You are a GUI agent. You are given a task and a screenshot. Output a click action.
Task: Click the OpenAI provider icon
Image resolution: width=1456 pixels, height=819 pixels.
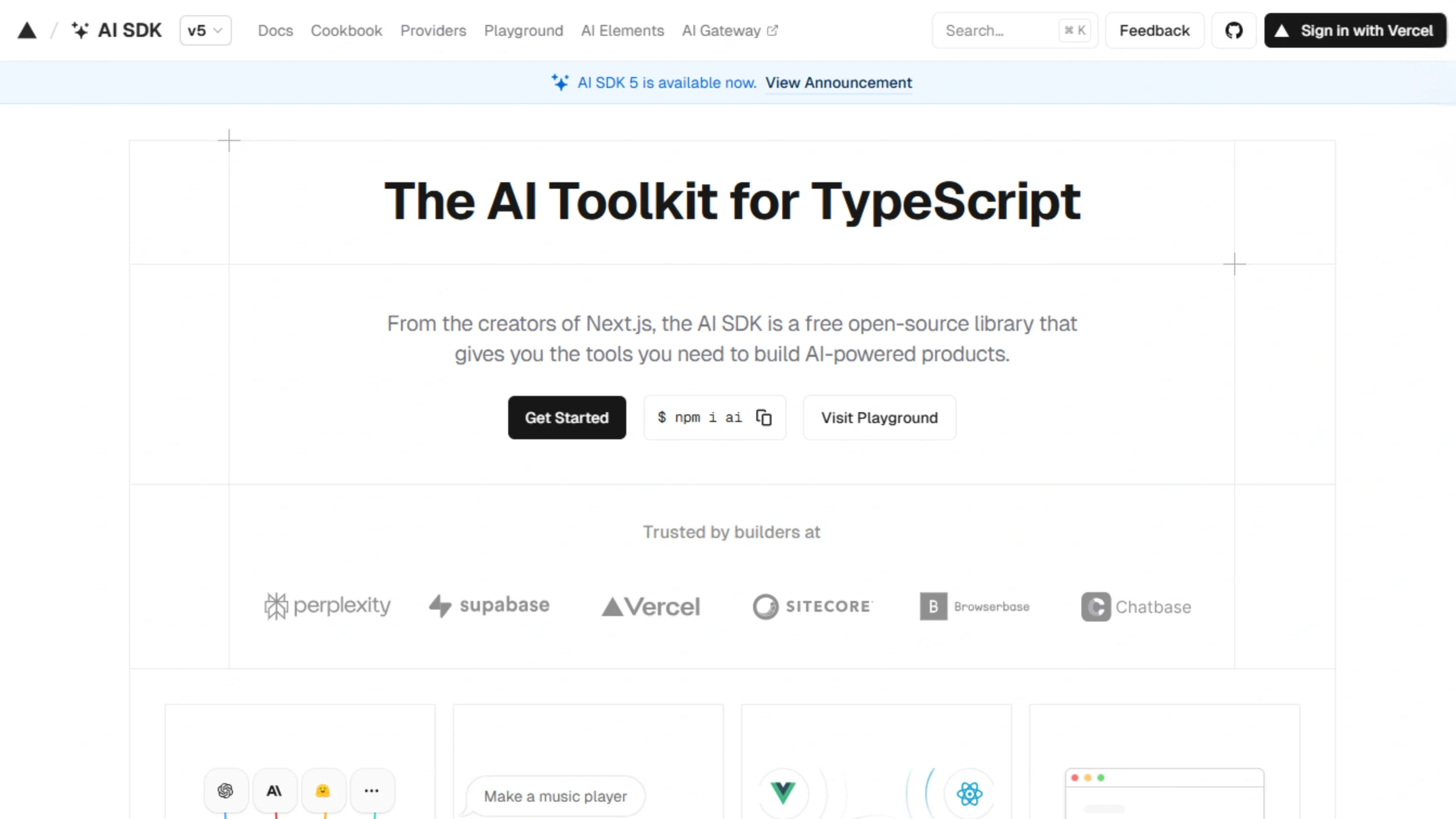point(226,791)
